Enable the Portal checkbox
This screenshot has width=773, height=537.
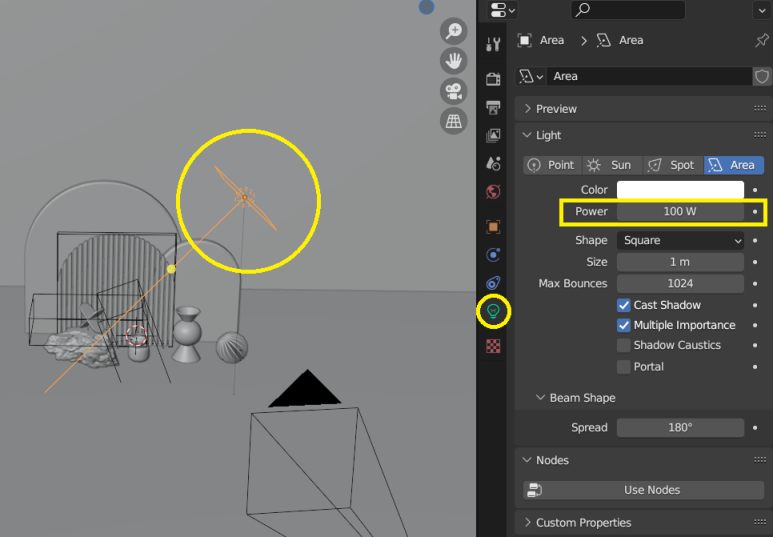pyautogui.click(x=624, y=367)
